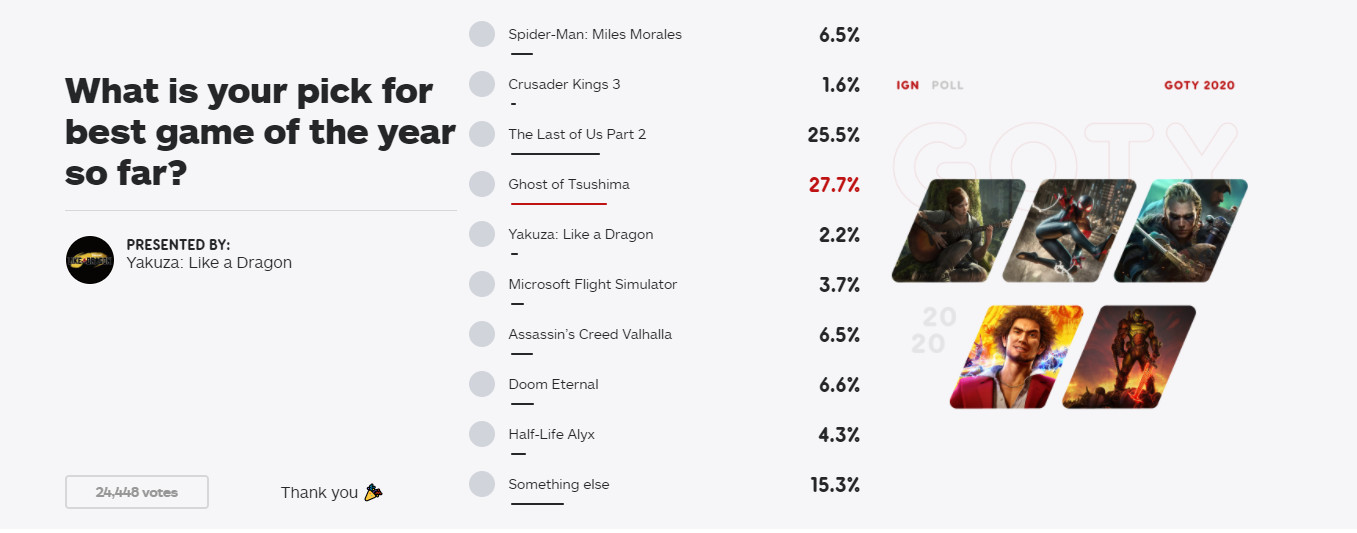1357x533 pixels.
Task: Open the Yakuza character artwork thumbnail
Action: (x=1017, y=357)
